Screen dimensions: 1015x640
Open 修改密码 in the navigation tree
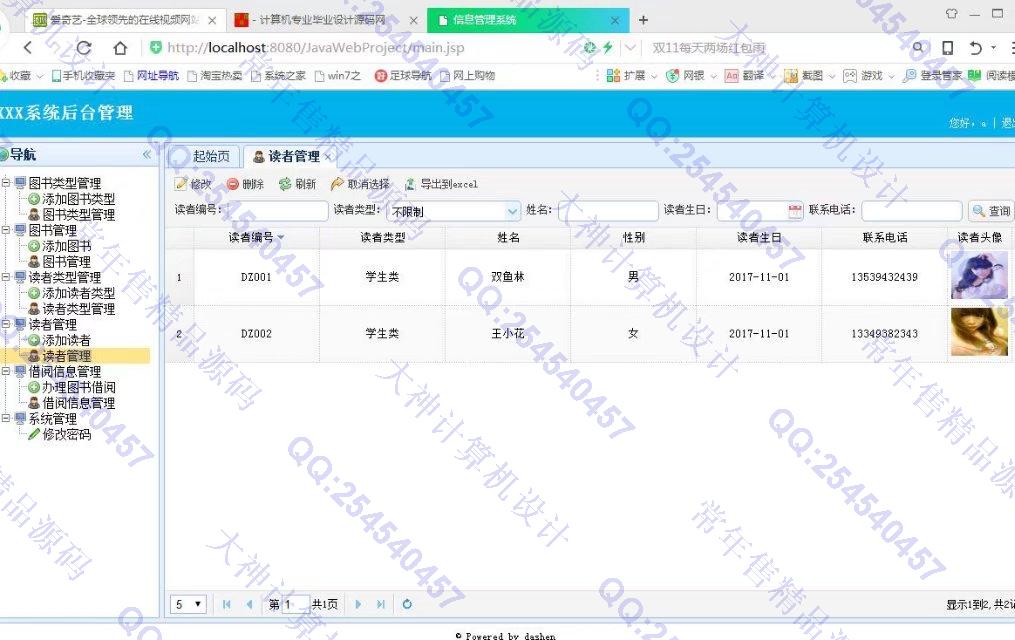click(66, 435)
